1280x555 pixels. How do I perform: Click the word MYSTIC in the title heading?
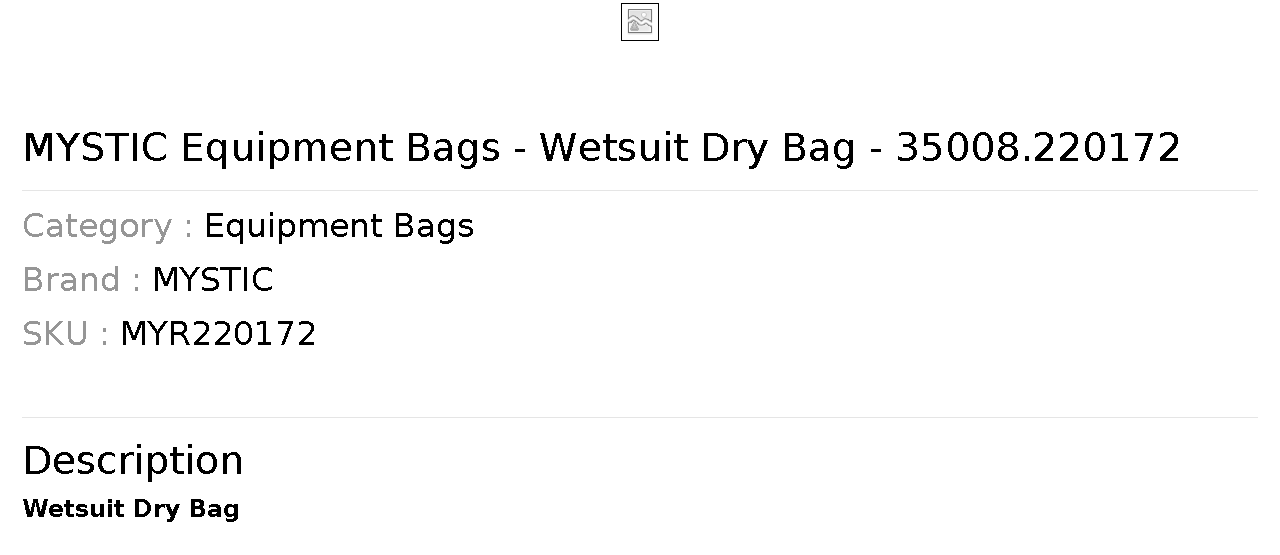pyautogui.click(x=95, y=148)
